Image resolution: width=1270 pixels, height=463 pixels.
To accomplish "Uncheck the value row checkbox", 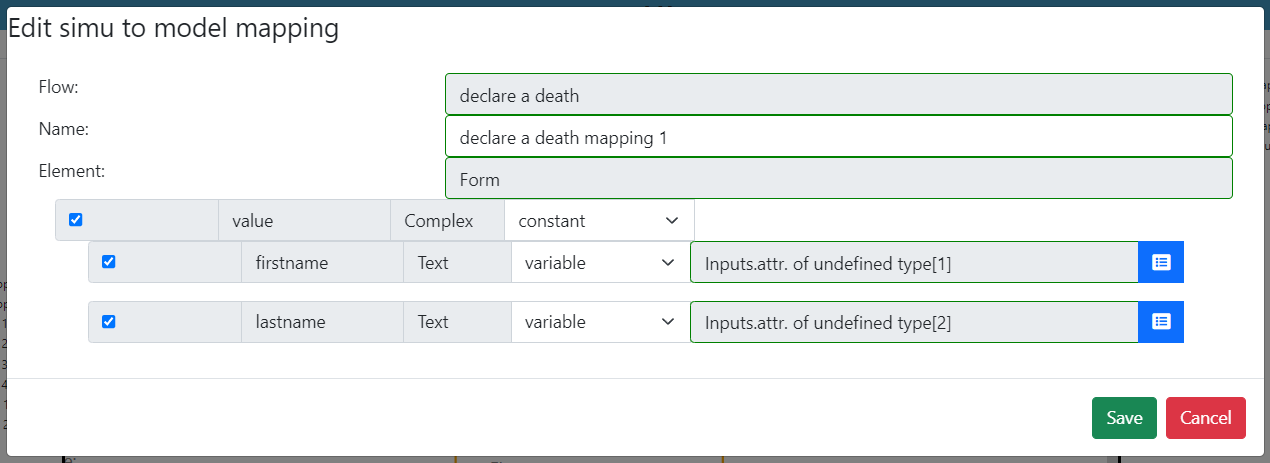I will (75, 220).
